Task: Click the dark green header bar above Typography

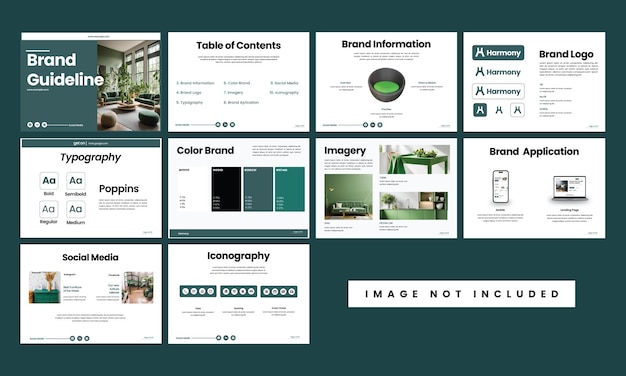Action: [91, 143]
